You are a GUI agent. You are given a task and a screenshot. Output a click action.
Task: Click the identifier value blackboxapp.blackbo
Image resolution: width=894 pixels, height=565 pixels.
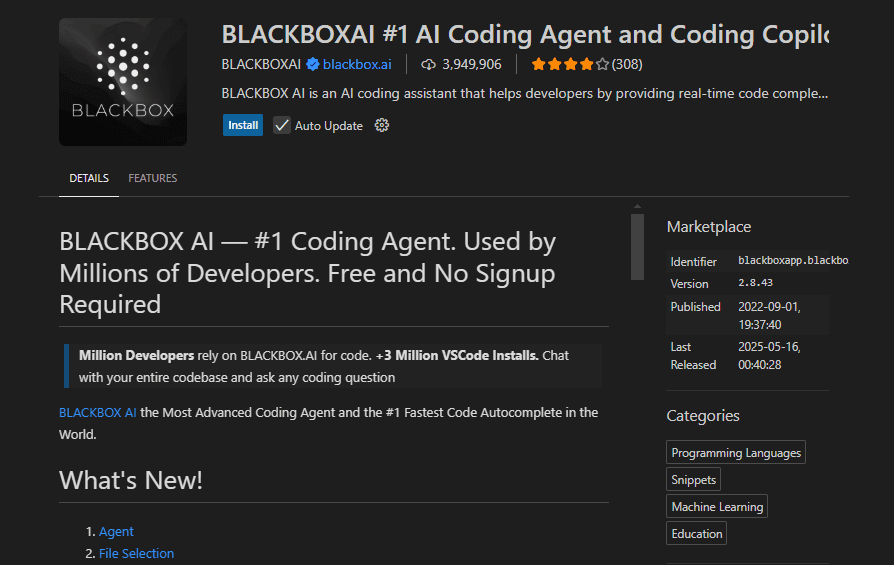[x=793, y=261]
